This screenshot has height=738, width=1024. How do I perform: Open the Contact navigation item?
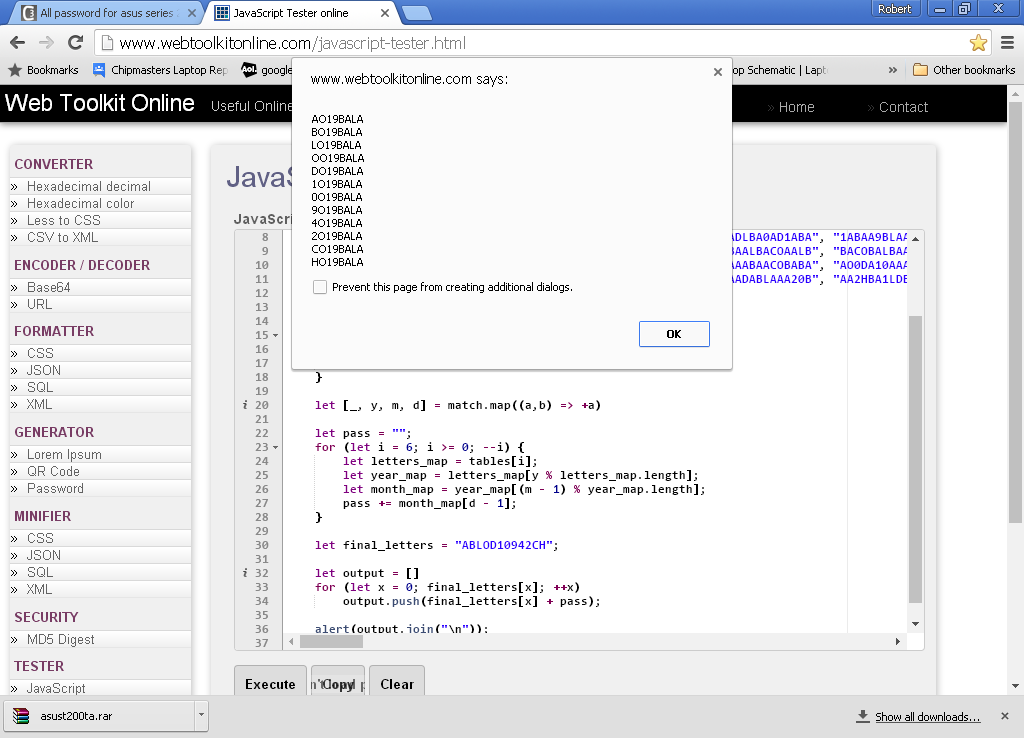[x=902, y=107]
